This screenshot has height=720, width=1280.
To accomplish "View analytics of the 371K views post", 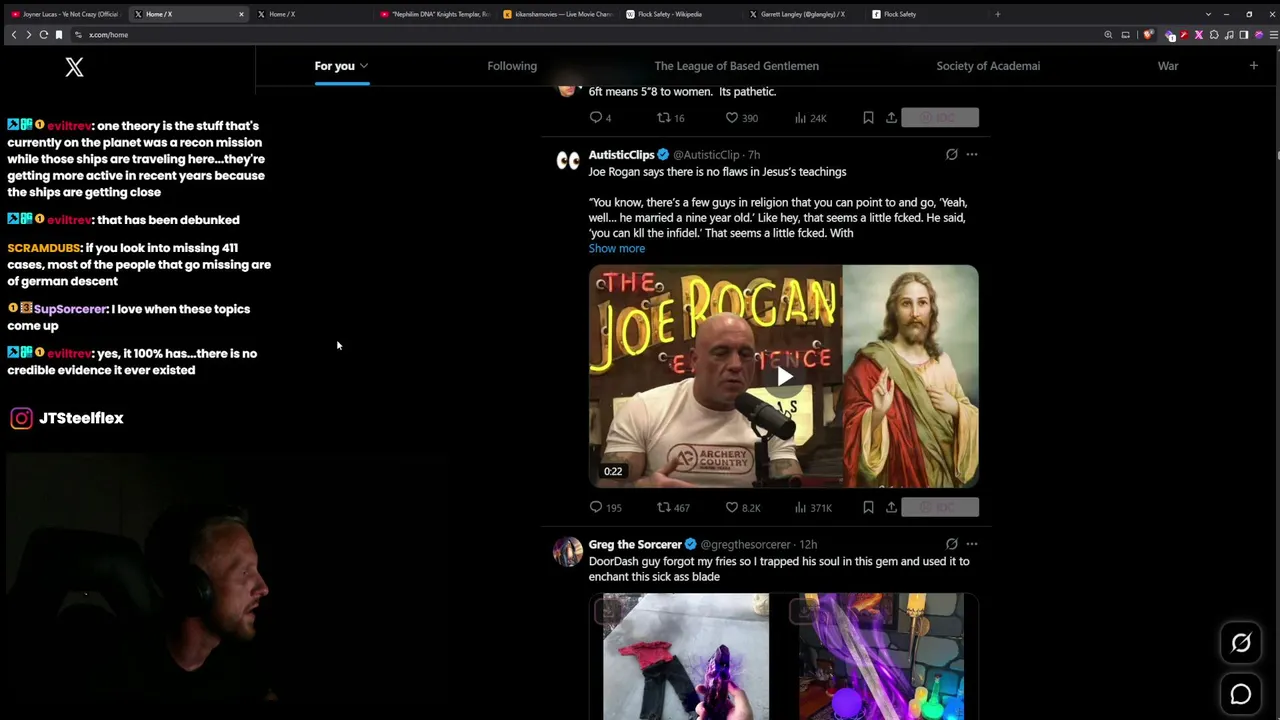I will tap(813, 507).
